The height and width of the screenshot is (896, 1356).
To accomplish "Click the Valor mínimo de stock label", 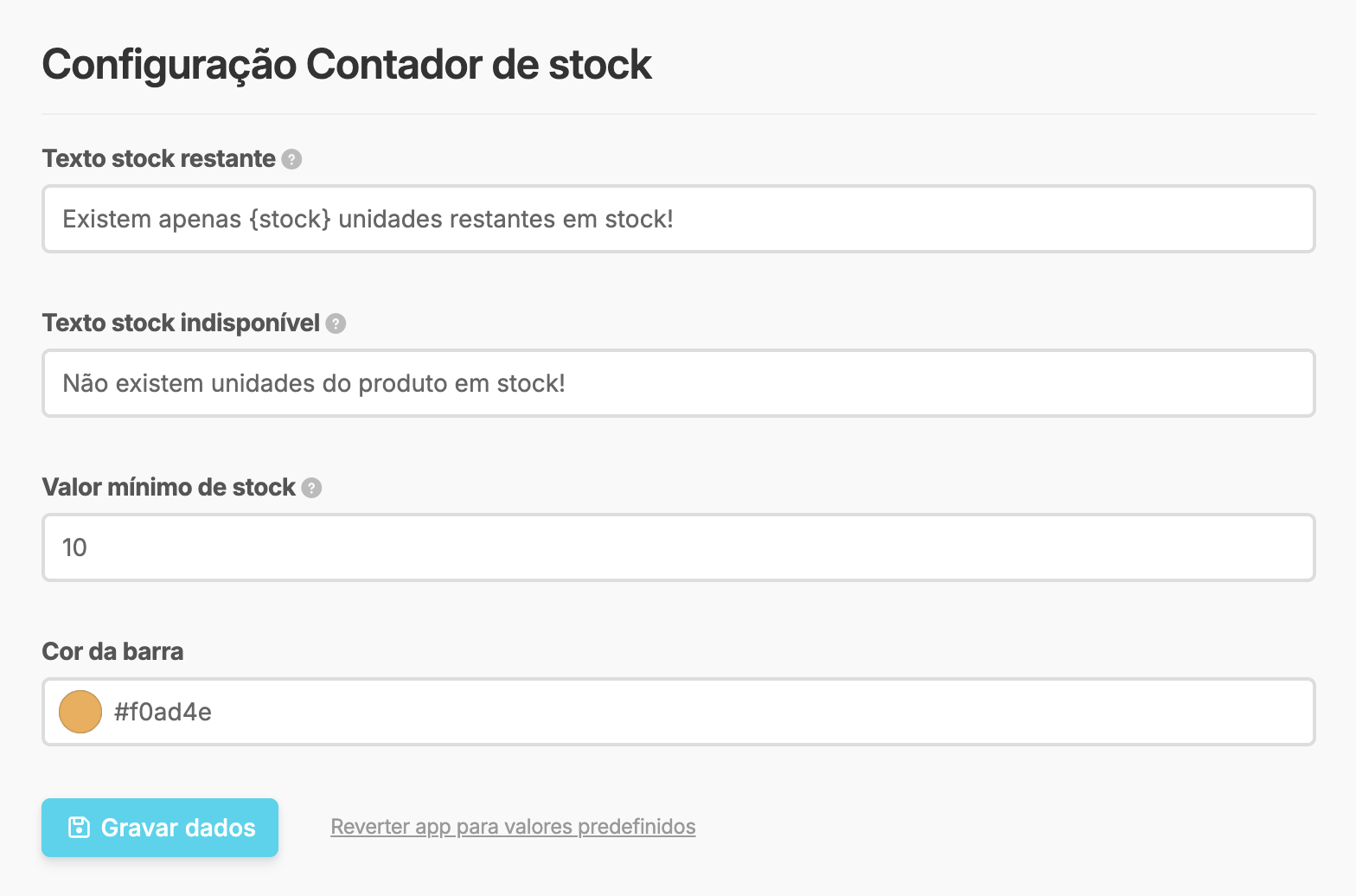I will pyautogui.click(x=169, y=487).
